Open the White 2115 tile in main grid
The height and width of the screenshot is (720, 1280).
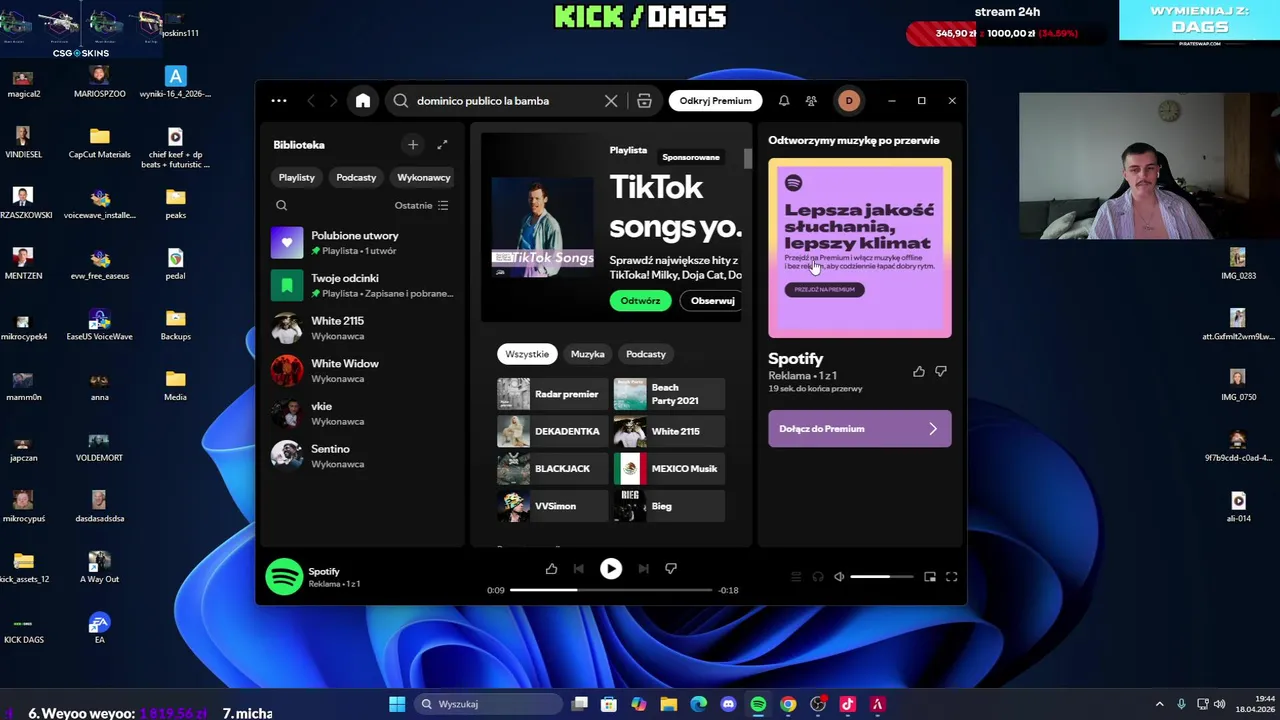coord(668,432)
